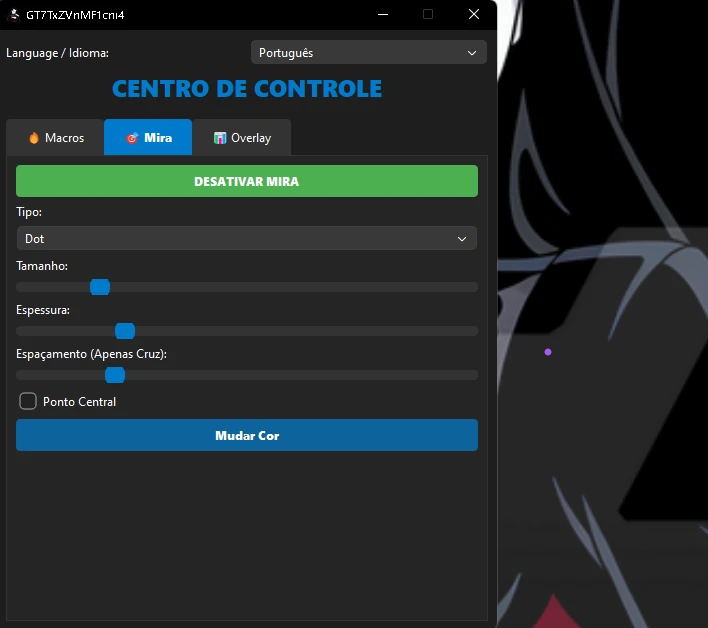This screenshot has height=628, width=708.
Task: Open the Language / Idioma dropdown
Action: [x=368, y=53]
